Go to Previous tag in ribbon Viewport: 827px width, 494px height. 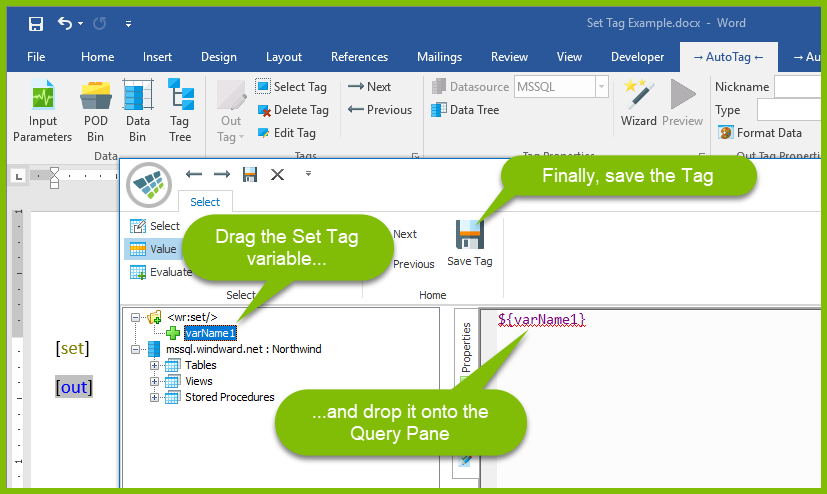pos(380,110)
